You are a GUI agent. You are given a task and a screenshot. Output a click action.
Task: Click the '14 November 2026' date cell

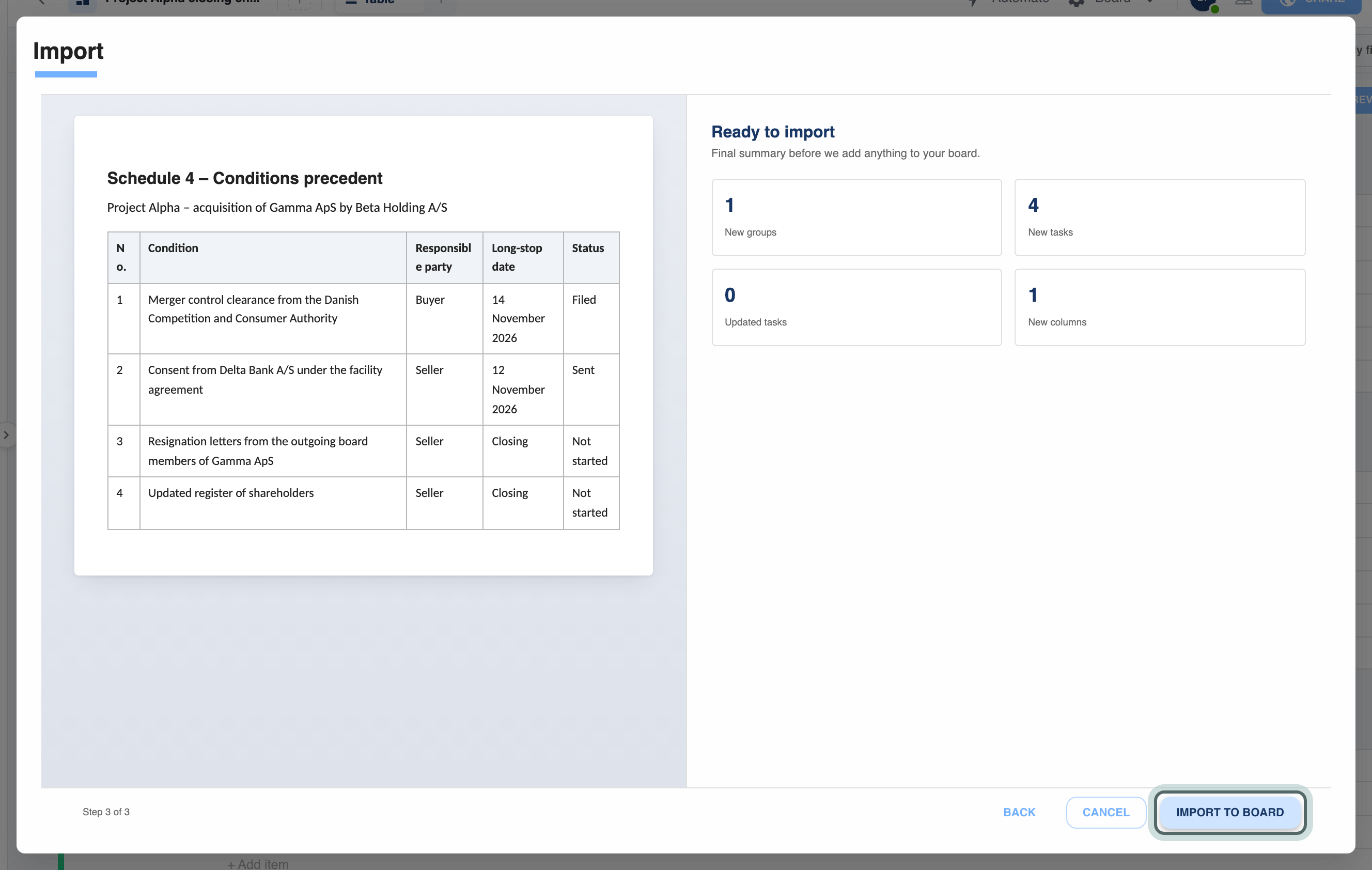click(x=523, y=318)
